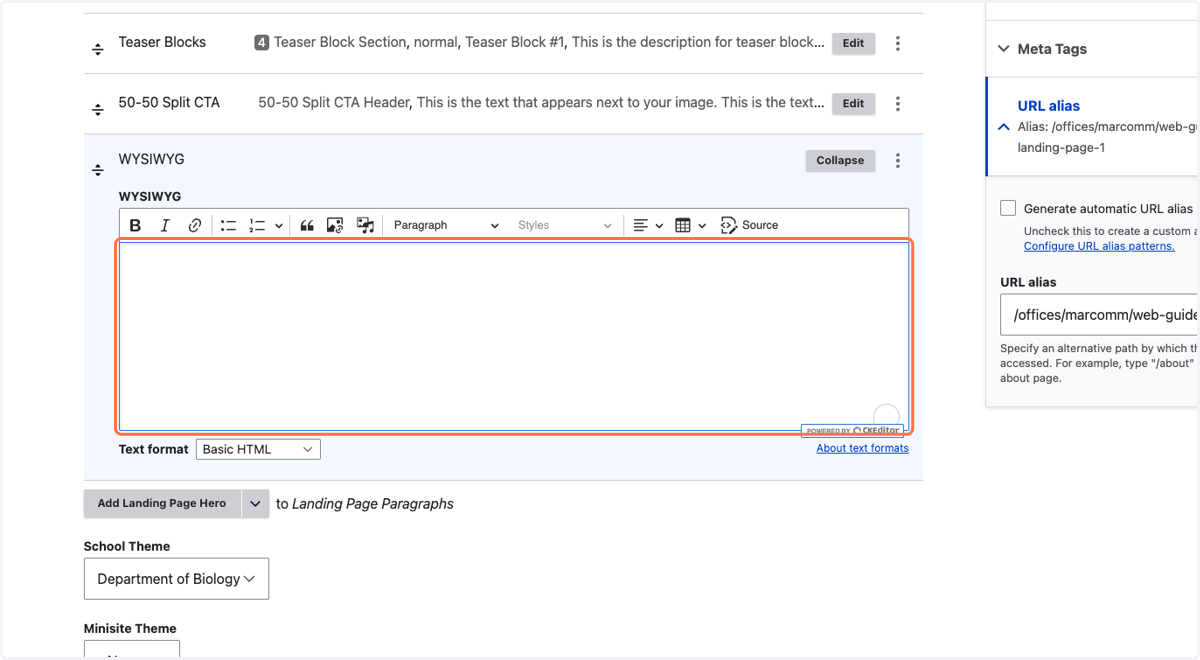Open the Text format Basic HTML select

pyautogui.click(x=258, y=450)
